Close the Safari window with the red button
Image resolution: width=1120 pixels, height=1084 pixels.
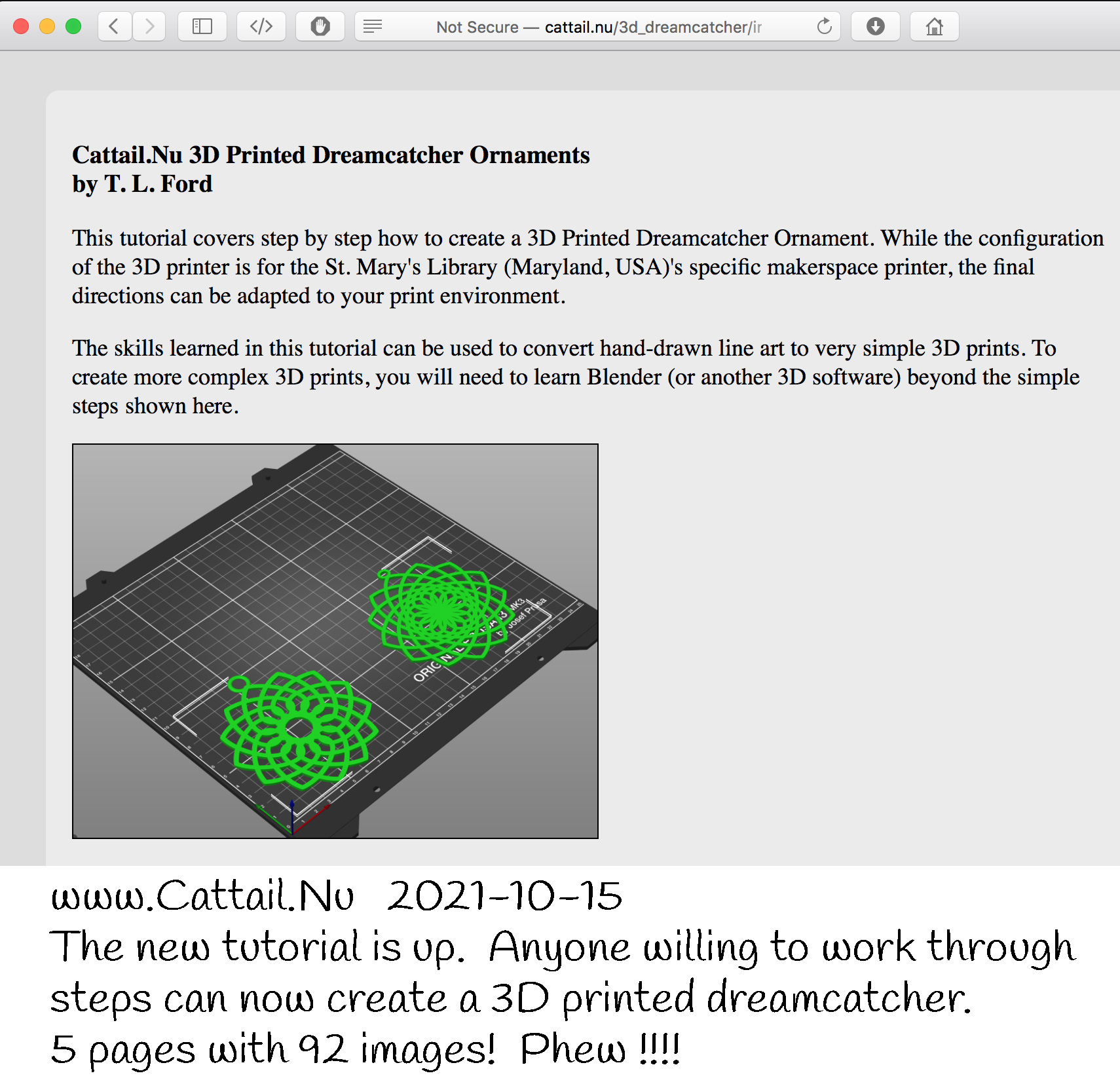pos(21,26)
